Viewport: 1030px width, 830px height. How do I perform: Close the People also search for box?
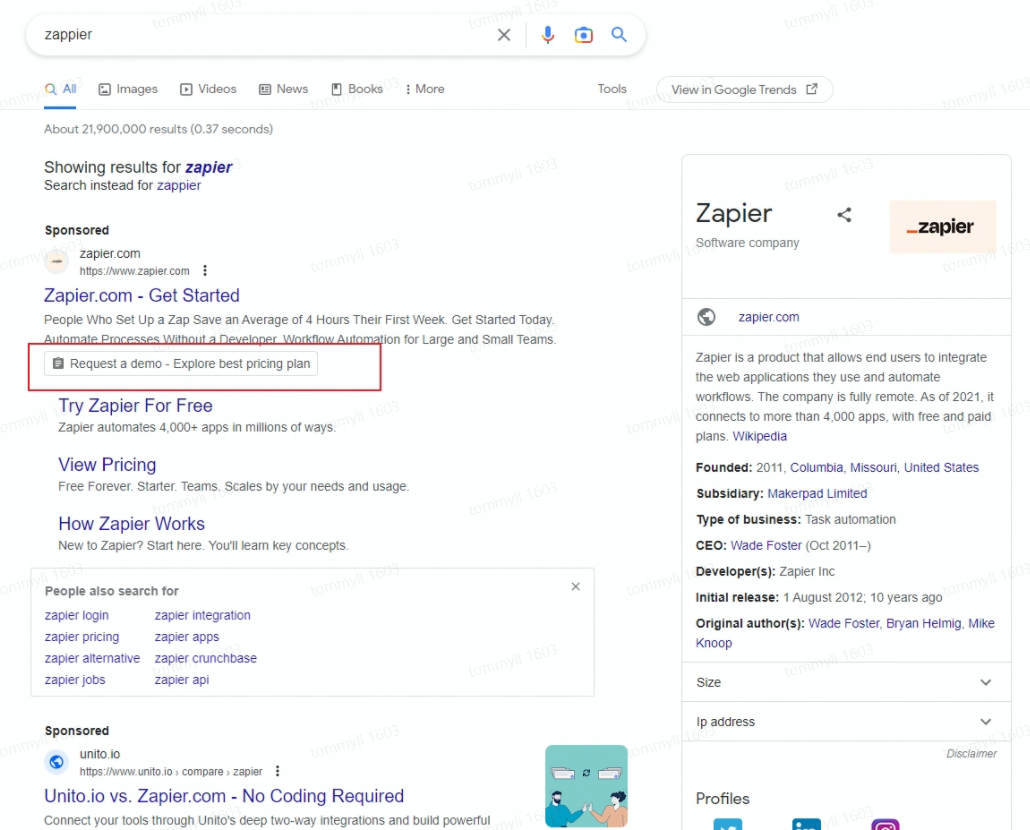click(x=575, y=586)
